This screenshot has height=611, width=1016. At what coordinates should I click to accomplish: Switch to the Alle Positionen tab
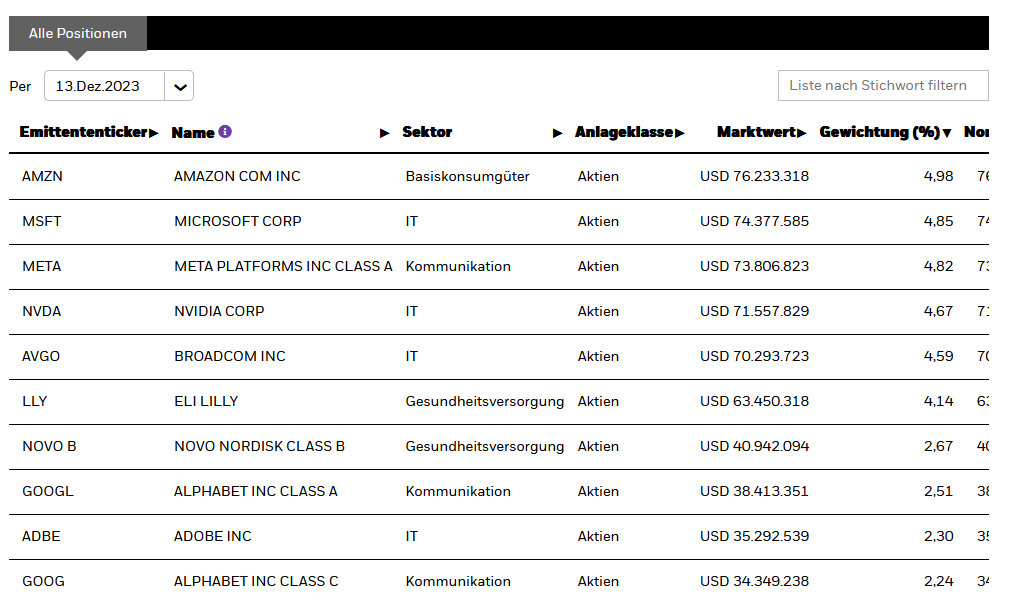pos(78,33)
